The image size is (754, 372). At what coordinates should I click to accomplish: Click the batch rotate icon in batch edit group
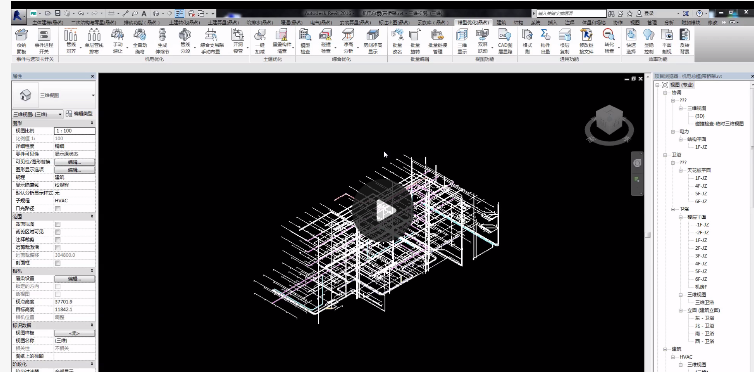[414, 35]
